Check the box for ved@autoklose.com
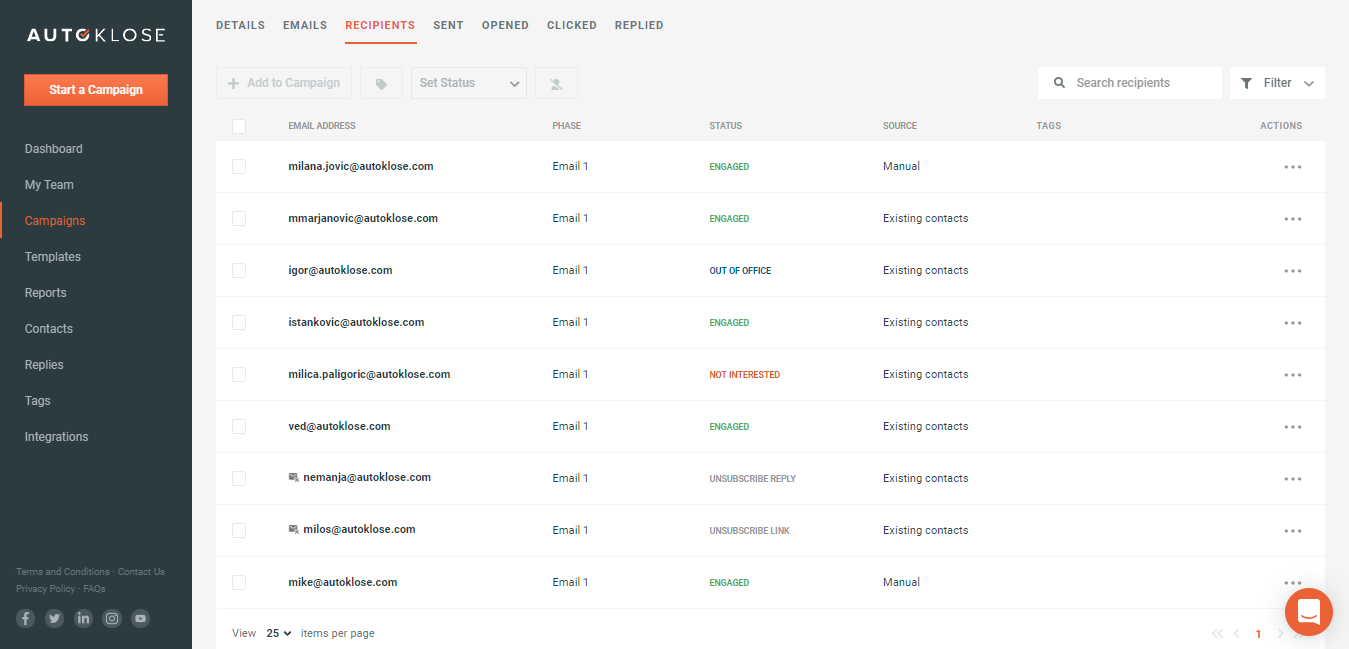 tap(239, 426)
